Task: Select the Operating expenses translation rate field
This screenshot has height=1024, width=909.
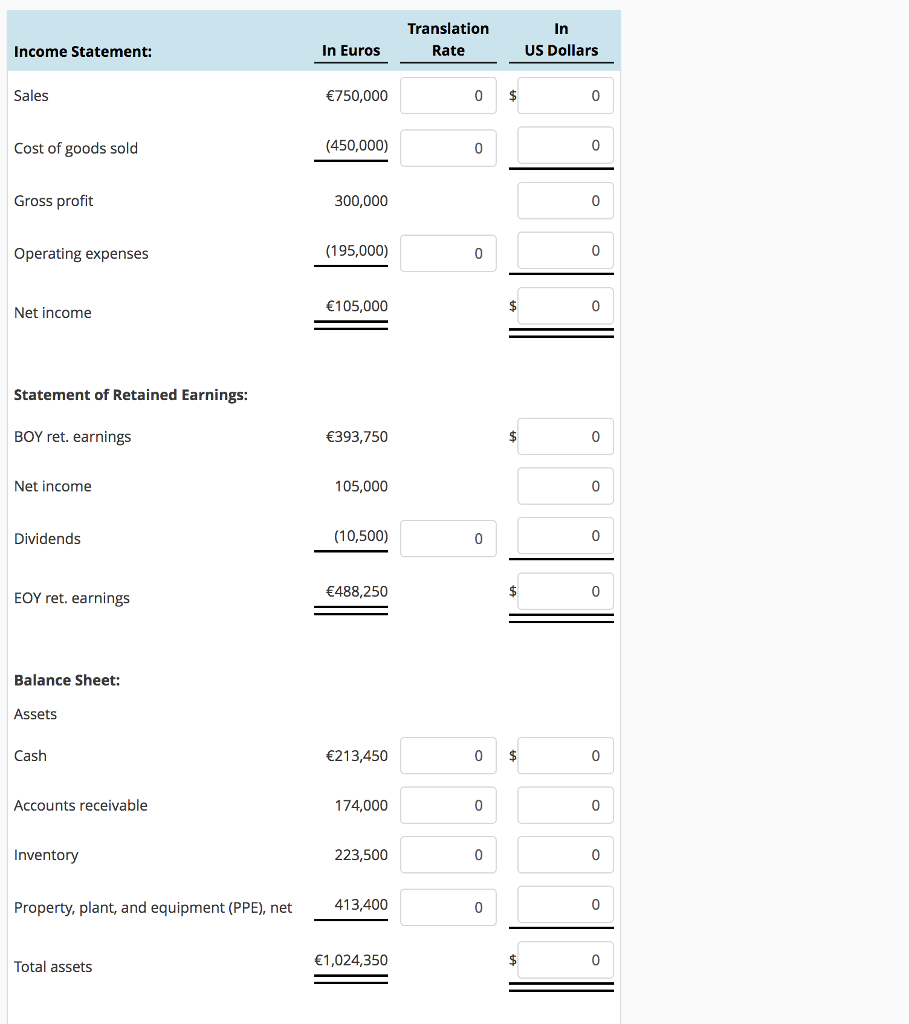Action: pyautogui.click(x=448, y=253)
